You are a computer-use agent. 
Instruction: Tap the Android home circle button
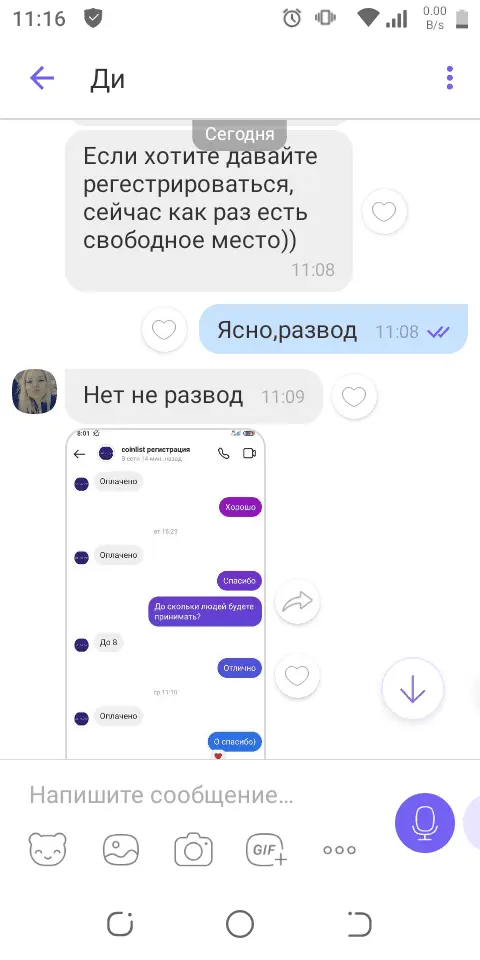(x=239, y=923)
